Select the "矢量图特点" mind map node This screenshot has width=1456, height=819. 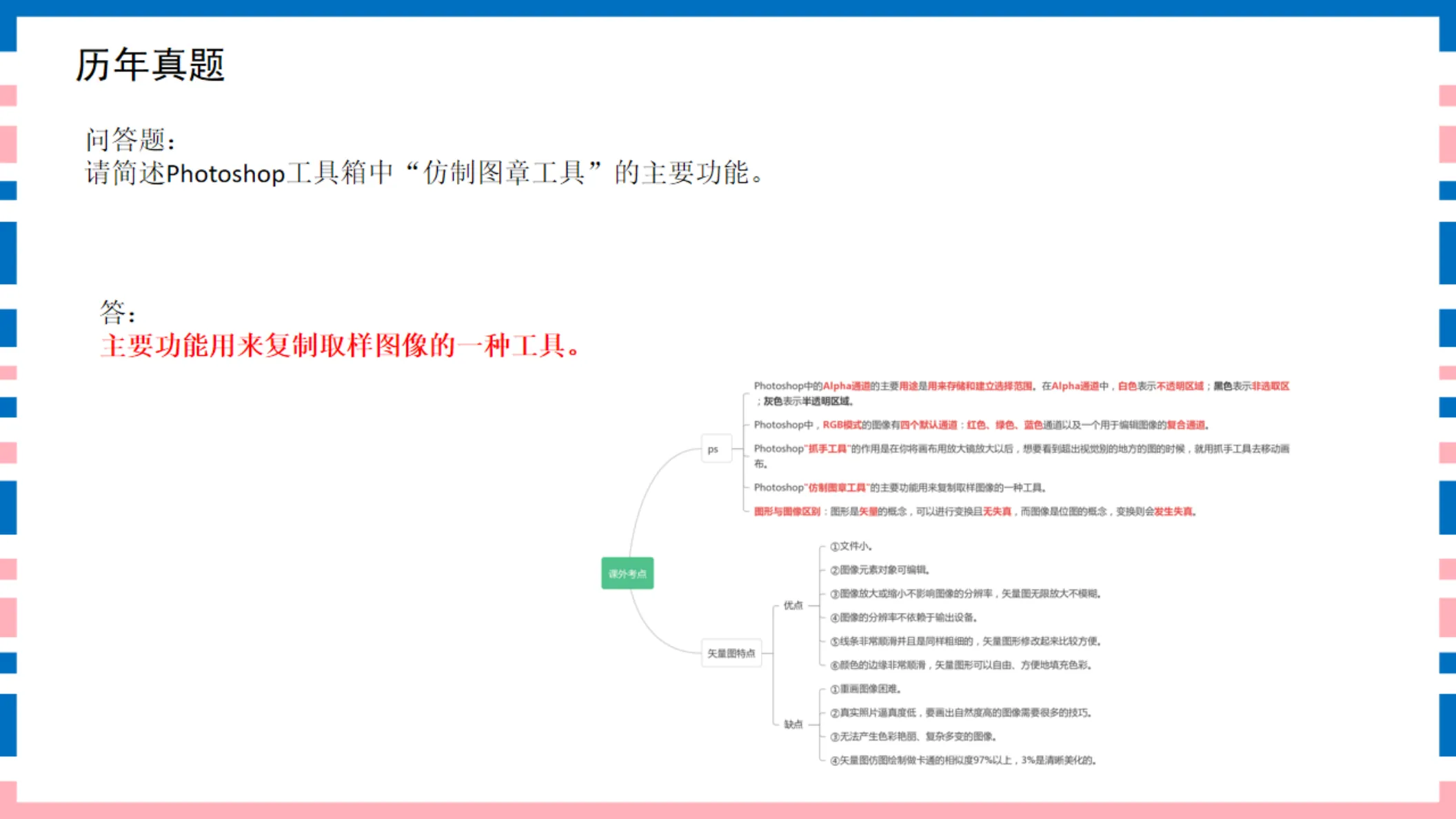(x=731, y=653)
